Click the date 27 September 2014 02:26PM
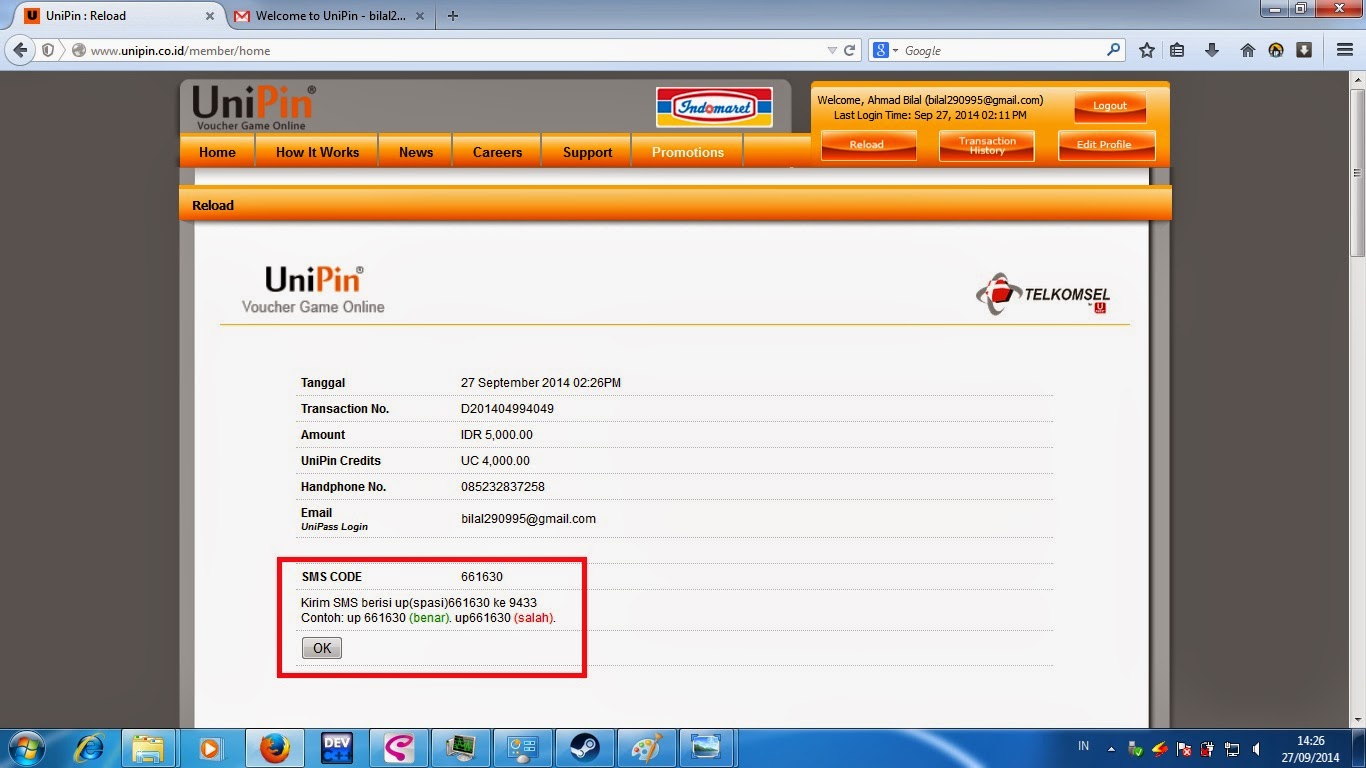The width and height of the screenshot is (1366, 768). click(541, 383)
